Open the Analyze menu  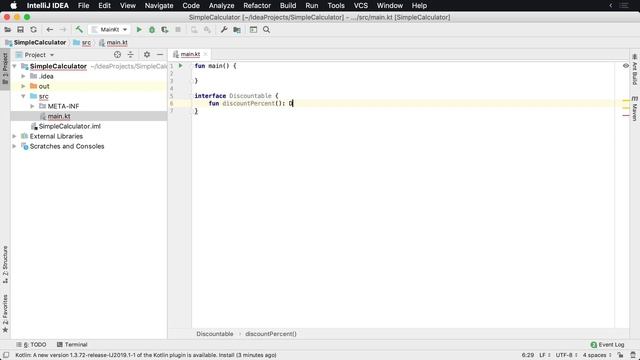(222, 6)
